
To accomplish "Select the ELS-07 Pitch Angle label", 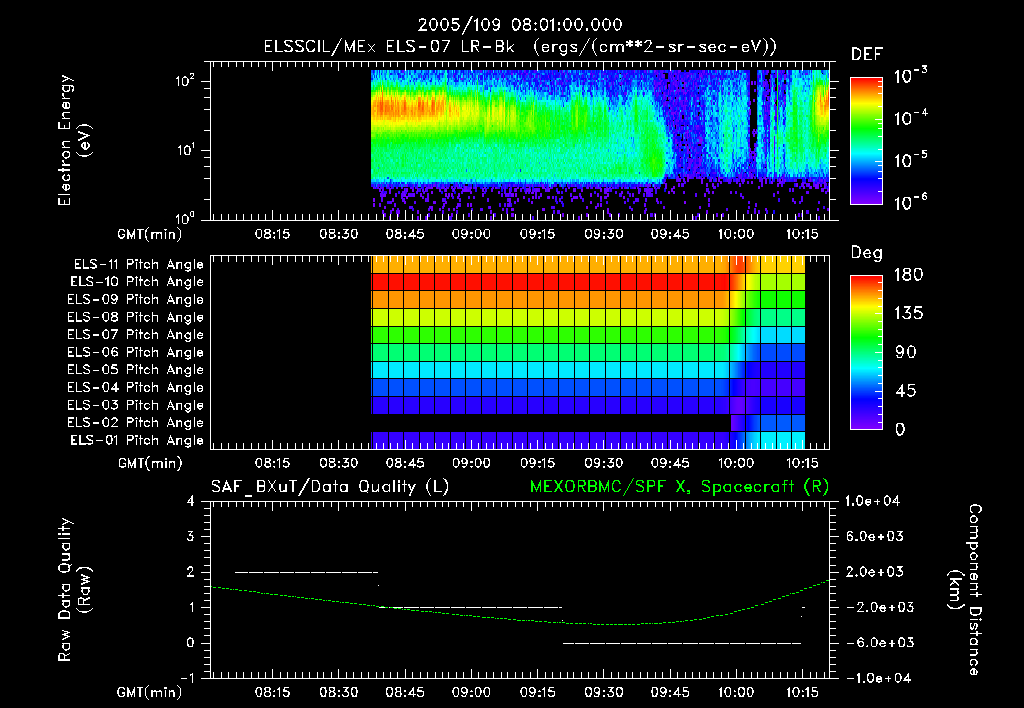I will (135, 334).
